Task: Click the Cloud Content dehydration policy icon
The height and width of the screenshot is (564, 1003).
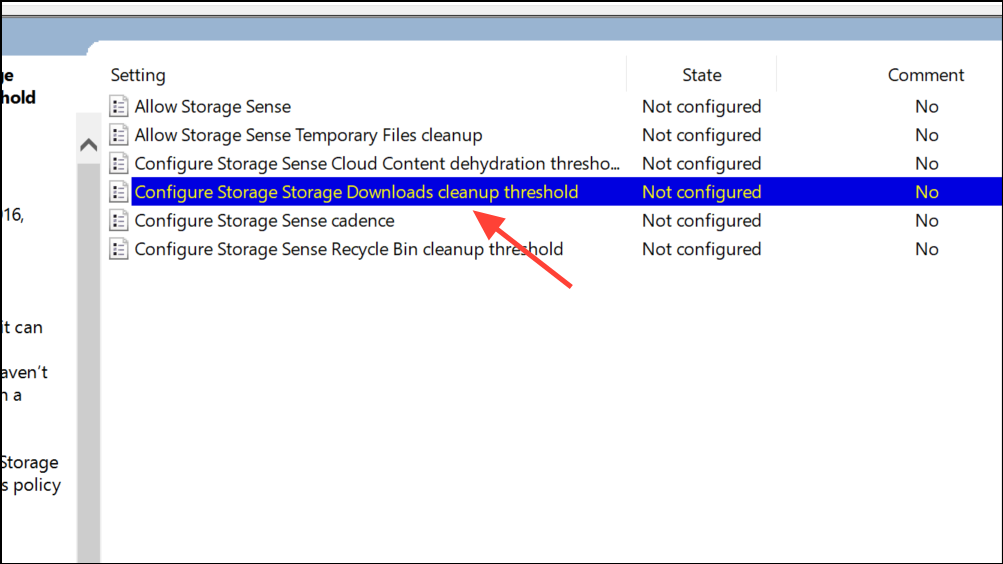Action: click(x=118, y=164)
